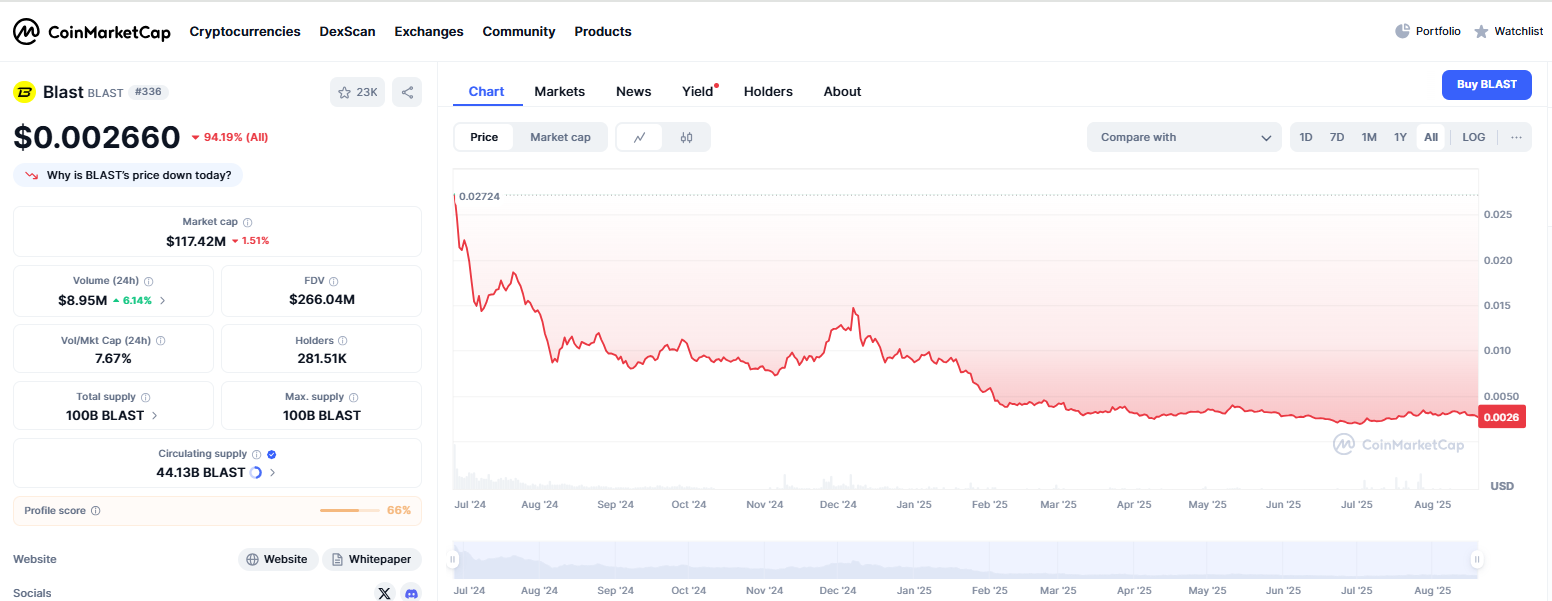Click the share icon next to 23K
Screen dimensions: 1552x601
click(x=407, y=92)
